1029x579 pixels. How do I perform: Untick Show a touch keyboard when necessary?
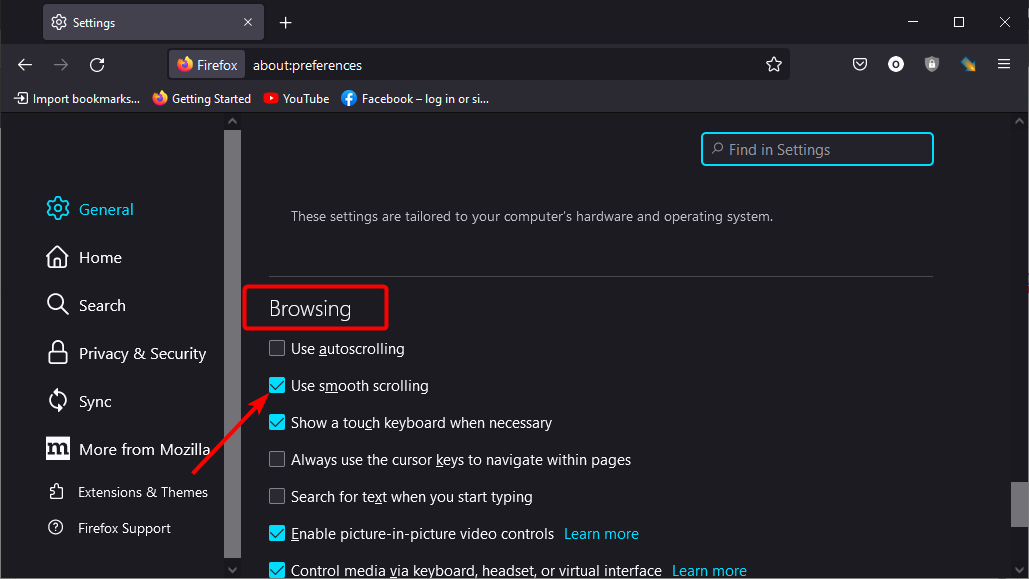277,422
